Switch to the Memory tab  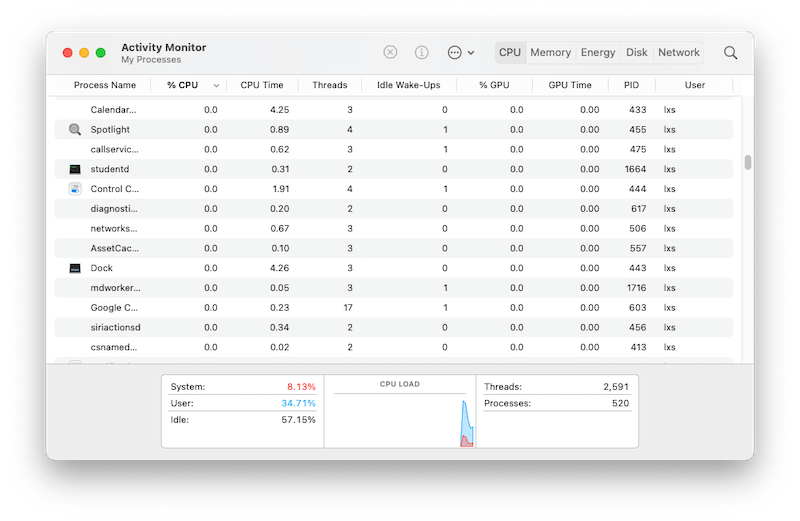550,53
